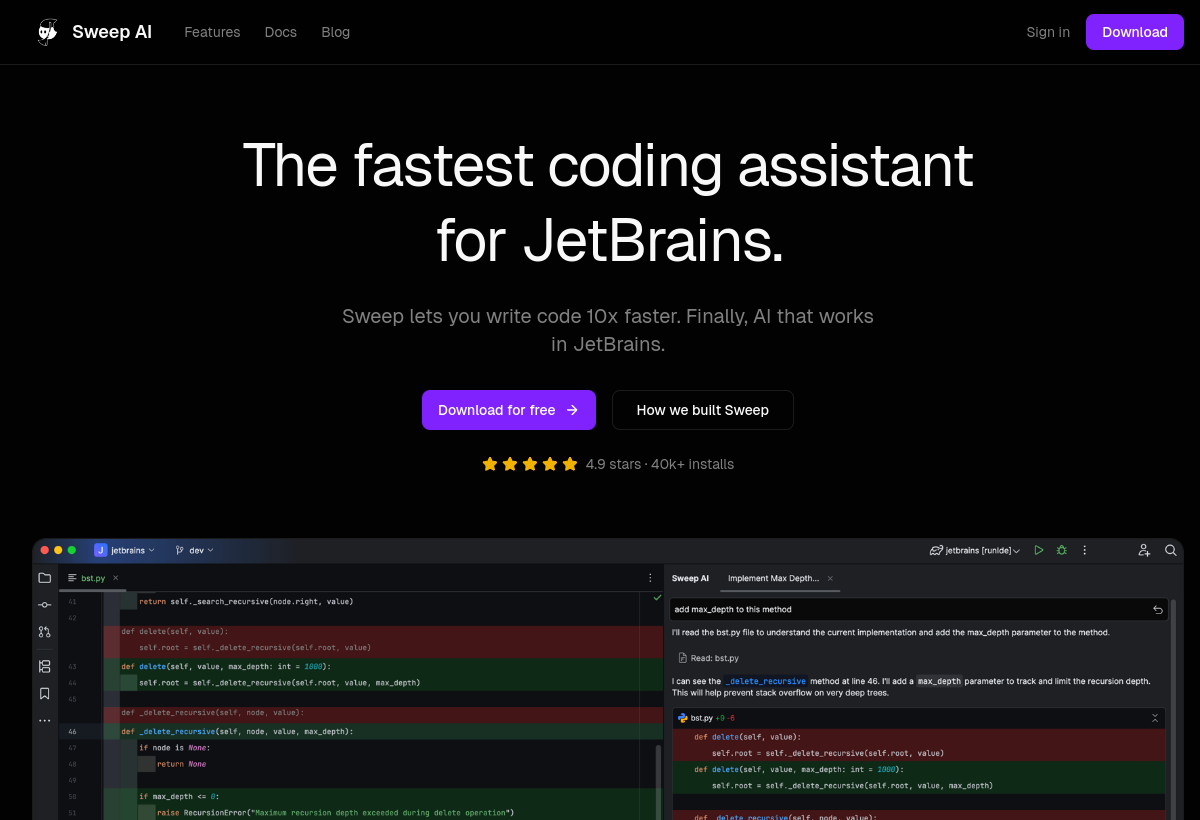
Task: Click the fifth gold rating star
Action: coord(570,464)
